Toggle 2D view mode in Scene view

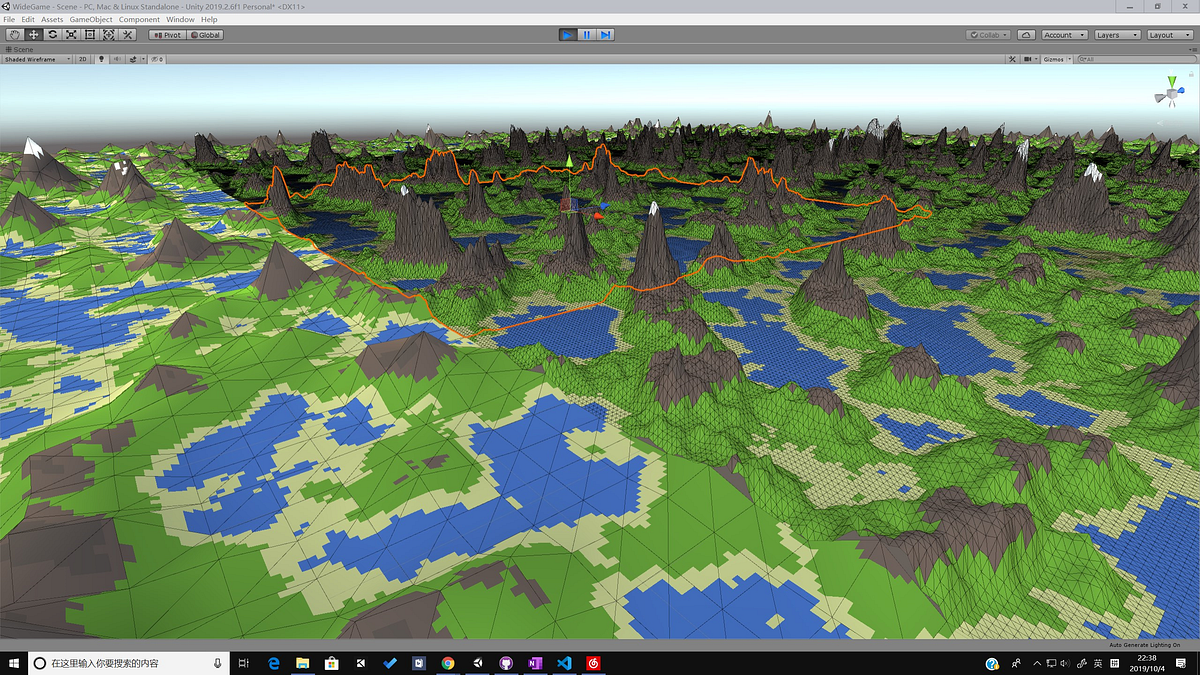(82, 58)
